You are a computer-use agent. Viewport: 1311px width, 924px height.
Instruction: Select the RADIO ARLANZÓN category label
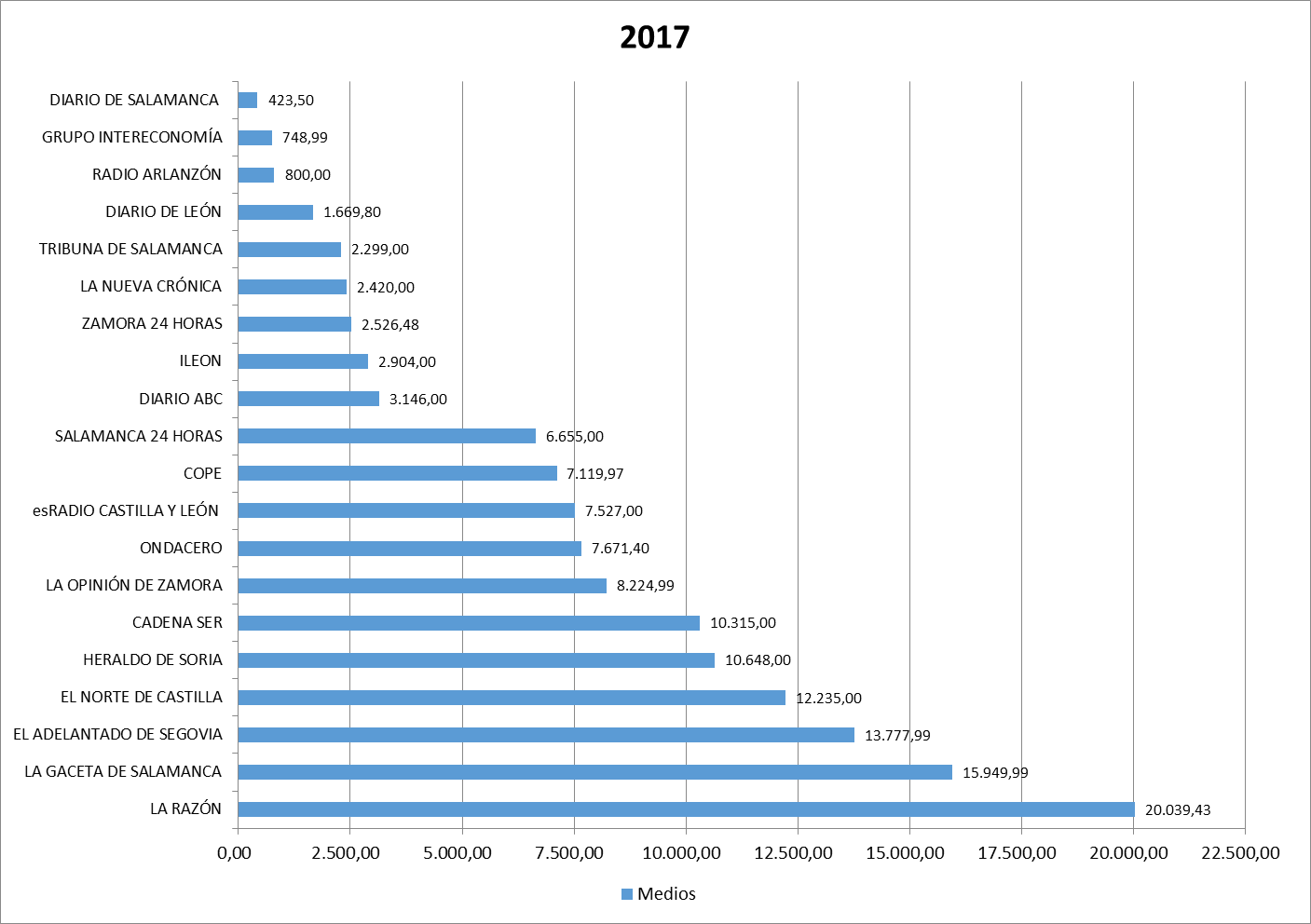click(157, 174)
